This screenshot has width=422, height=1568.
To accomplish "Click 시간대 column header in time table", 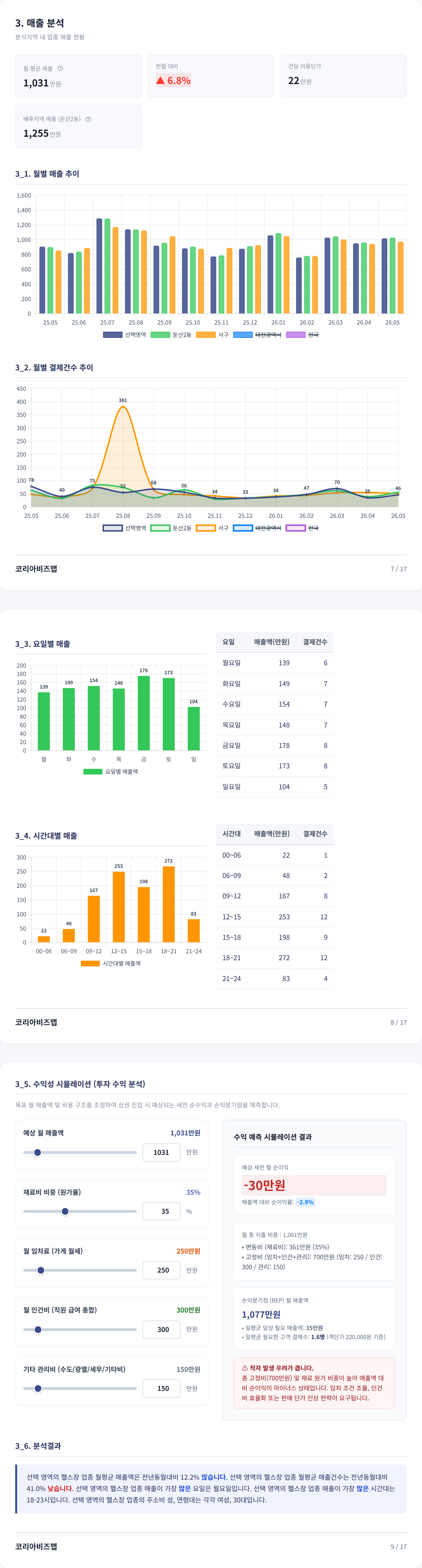I will [x=231, y=833].
